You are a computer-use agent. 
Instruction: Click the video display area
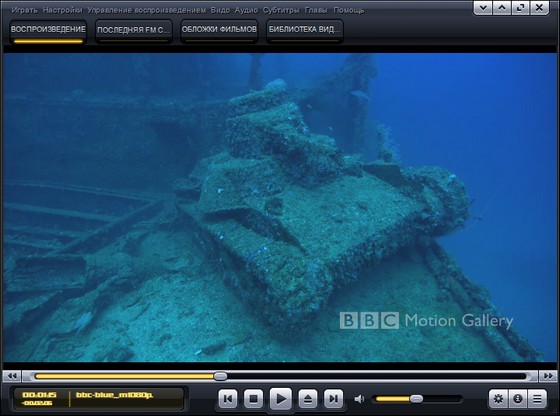coord(280,207)
